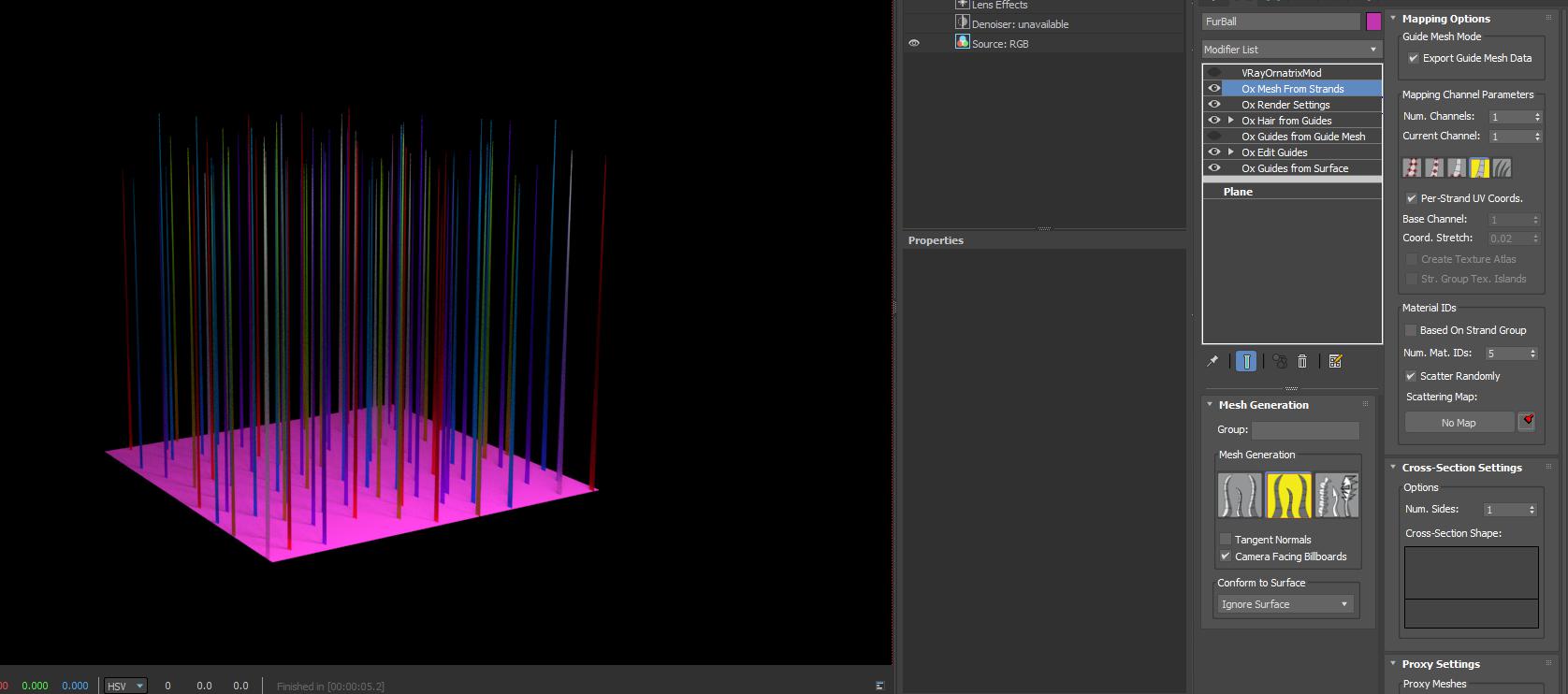This screenshot has height=694, width=1568.
Task: Open the Ignore Surface dropdown
Action: tap(1285, 604)
